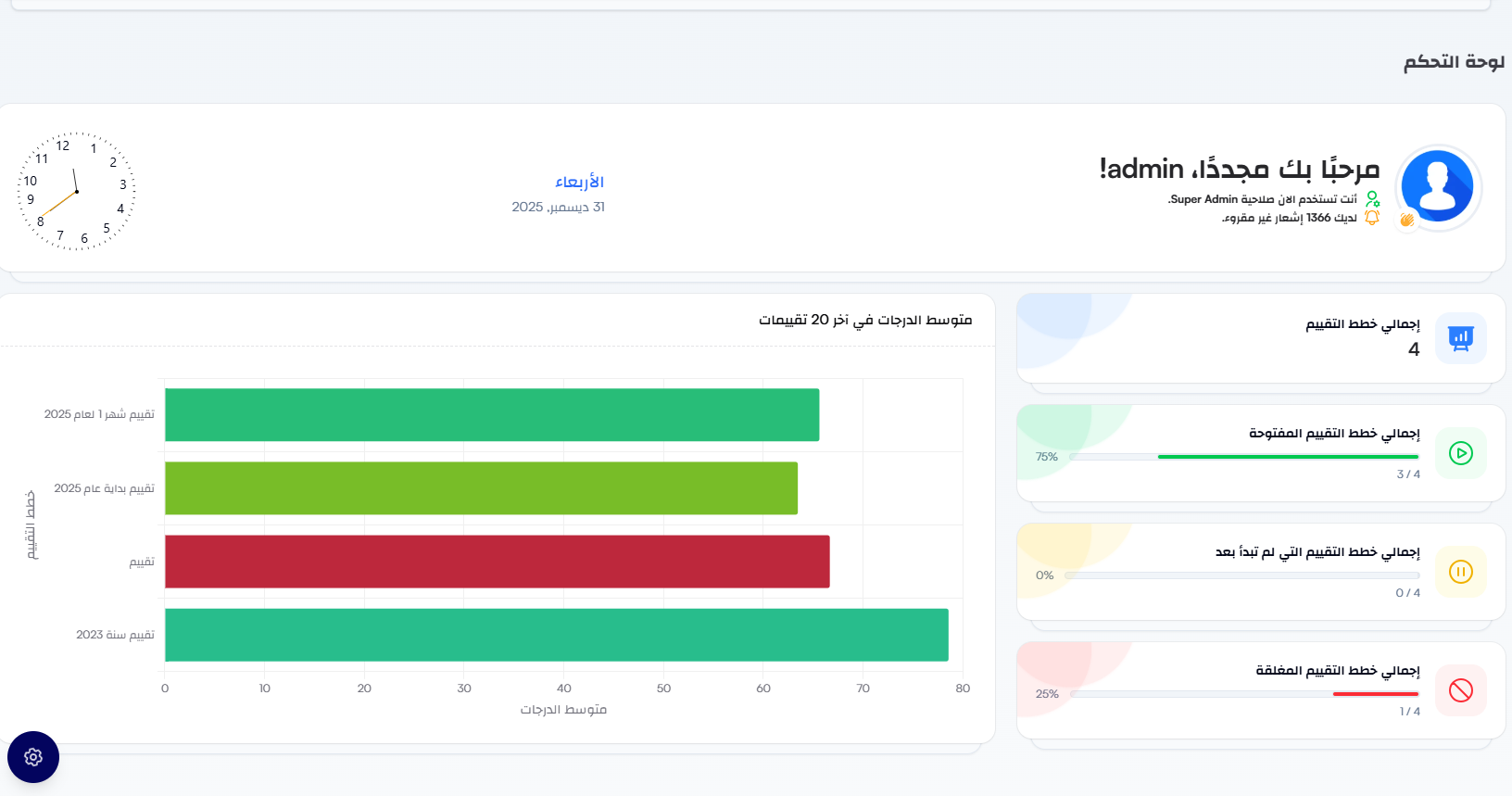
Task: Click the light green تقييم بداية عام 2025 bar
Action: [x=481, y=488]
